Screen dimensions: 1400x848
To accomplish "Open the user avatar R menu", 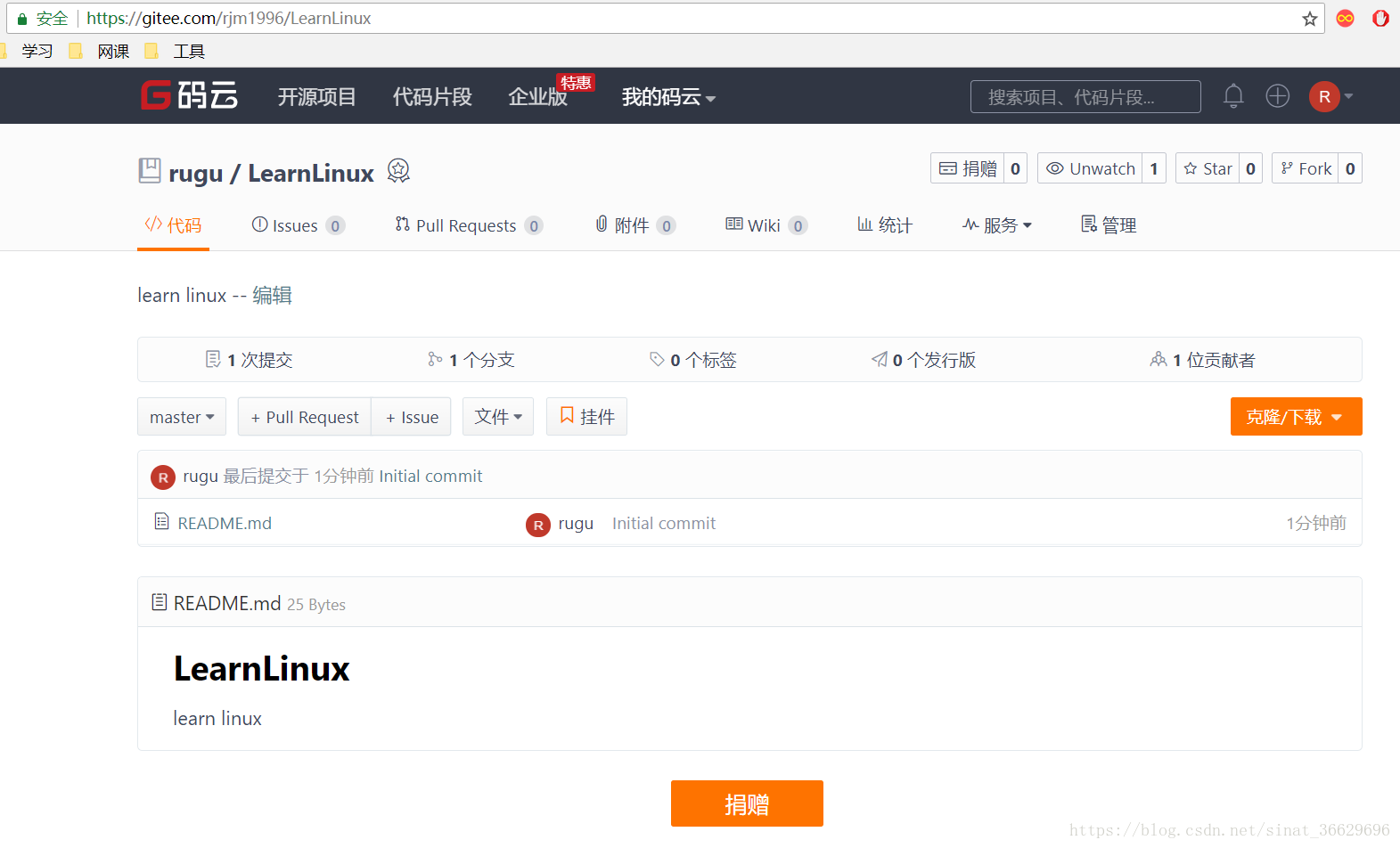I will [1330, 96].
